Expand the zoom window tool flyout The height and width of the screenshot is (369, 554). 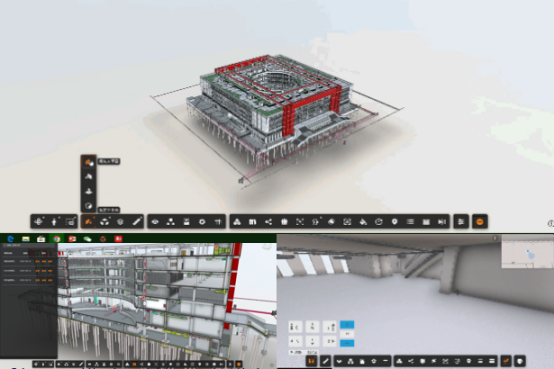pos(70,222)
